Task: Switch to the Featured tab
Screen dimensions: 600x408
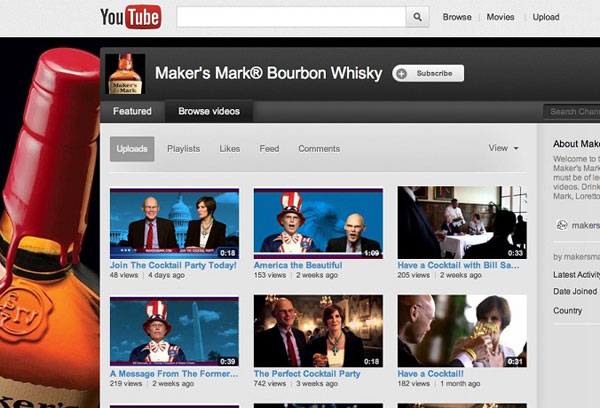Action: (132, 111)
